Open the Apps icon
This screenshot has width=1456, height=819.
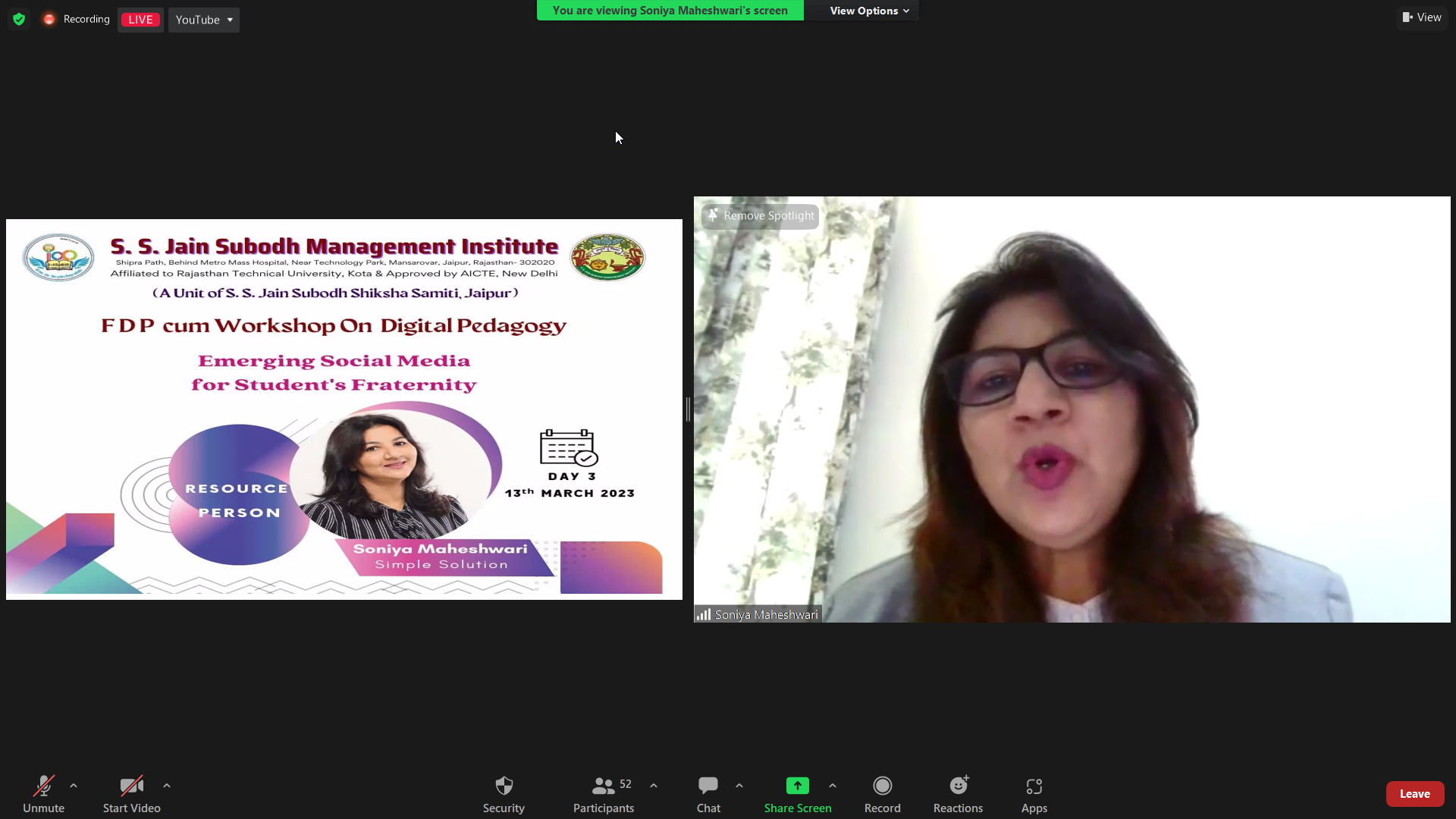[x=1034, y=786]
